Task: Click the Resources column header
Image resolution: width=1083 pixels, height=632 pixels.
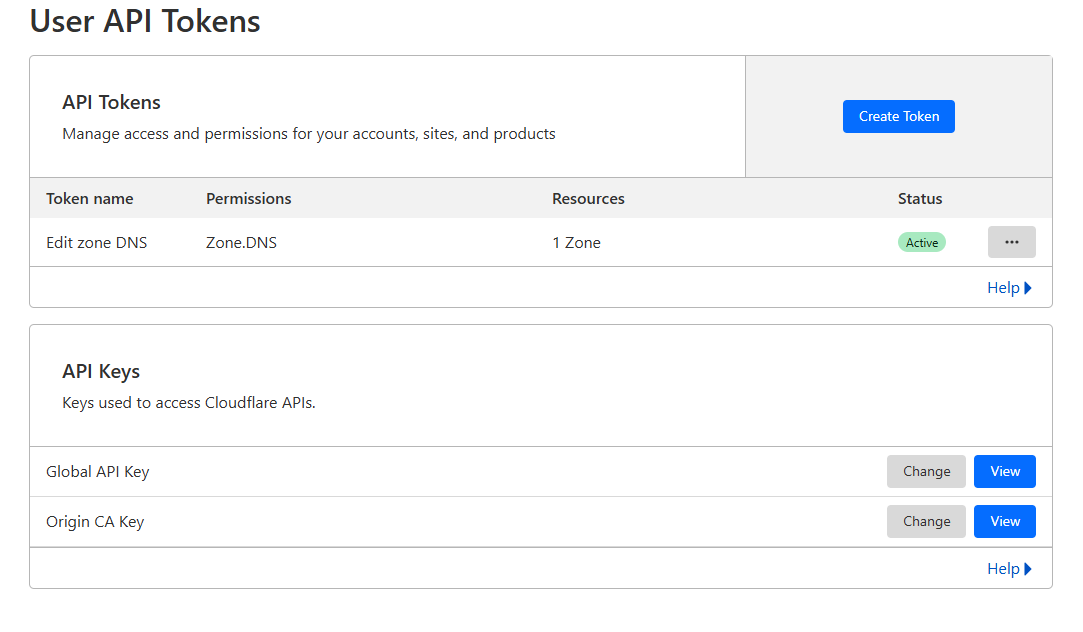Action: coord(588,199)
